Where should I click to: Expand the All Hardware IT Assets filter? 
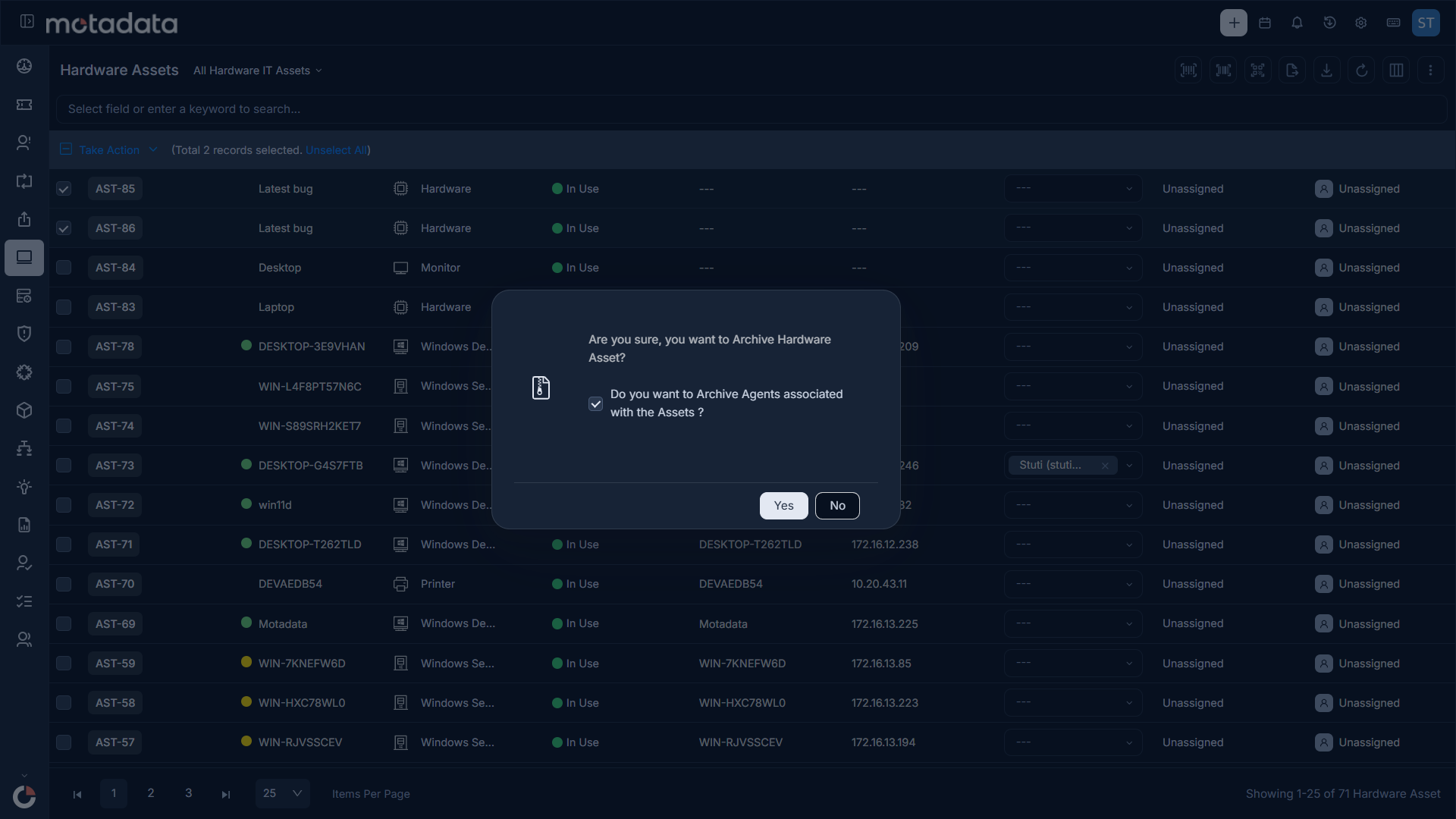pos(258,71)
